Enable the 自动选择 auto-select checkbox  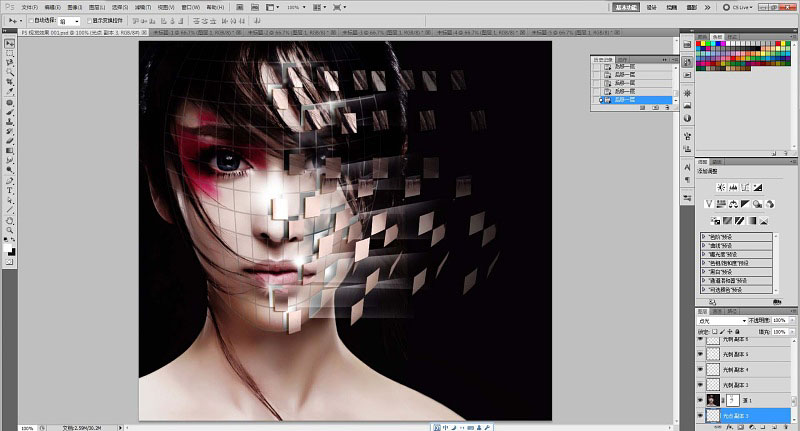point(31,21)
